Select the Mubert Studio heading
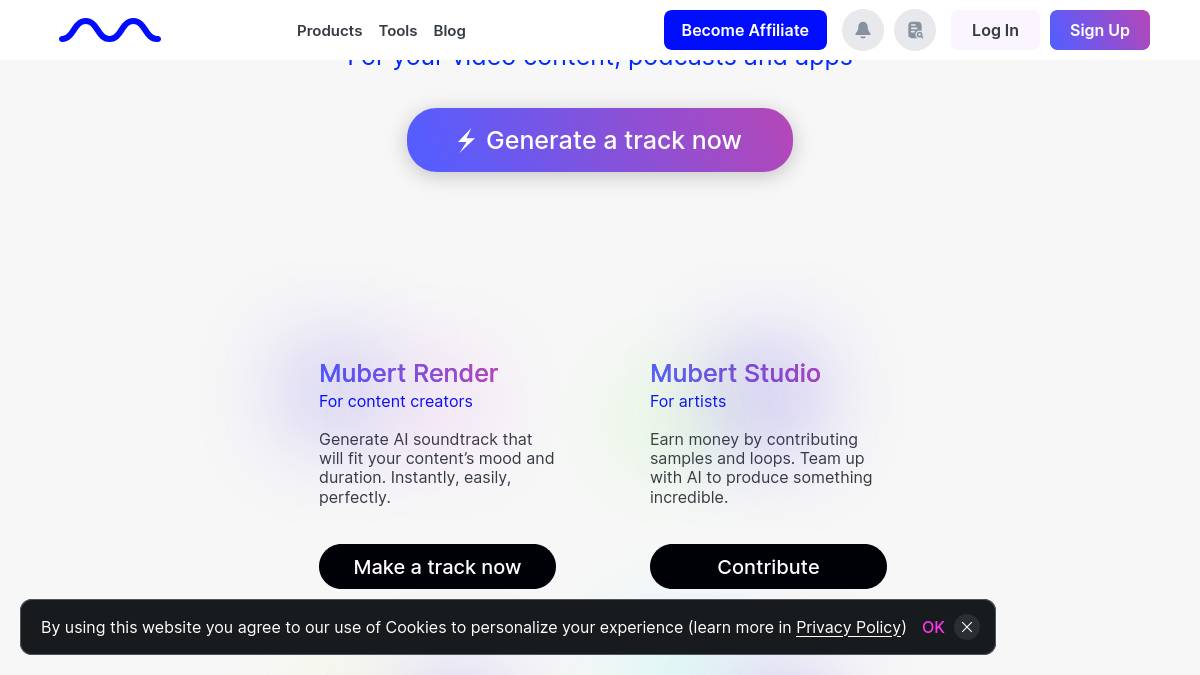This screenshot has height=675, width=1200. pyautogui.click(x=735, y=373)
